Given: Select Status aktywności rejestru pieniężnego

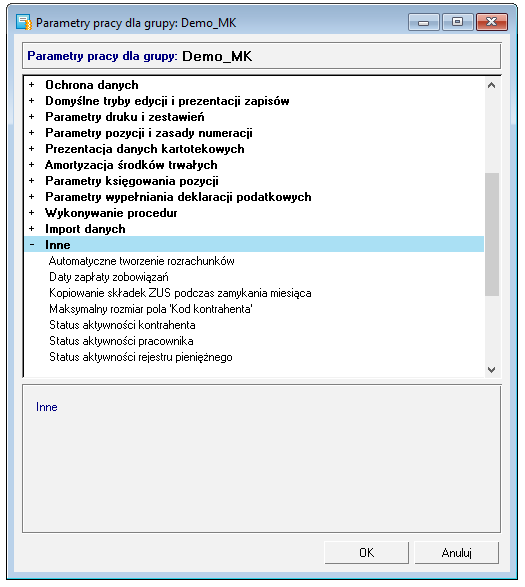Looking at the screenshot, I should tap(141, 357).
